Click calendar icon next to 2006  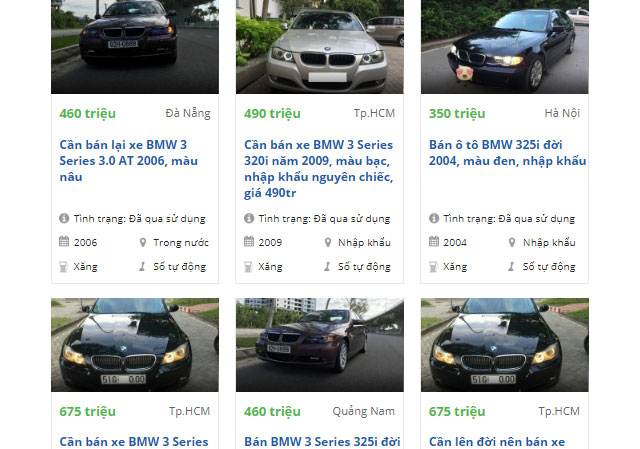pyautogui.click(x=64, y=242)
